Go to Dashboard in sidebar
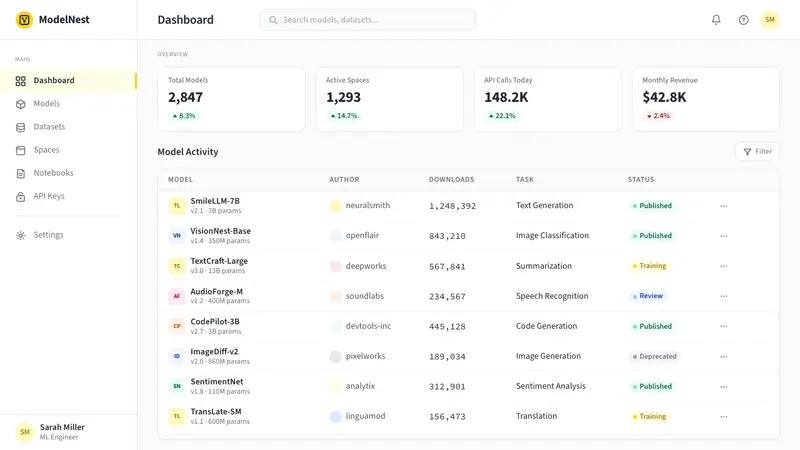 tap(68, 81)
